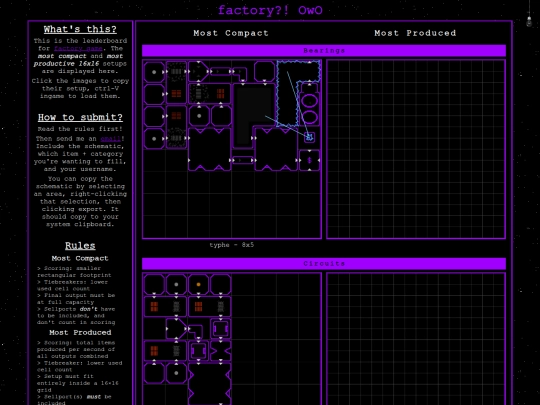This screenshot has width=540, height=405.
Task: Click the underlined "Rules" heading
Action: tap(80, 246)
